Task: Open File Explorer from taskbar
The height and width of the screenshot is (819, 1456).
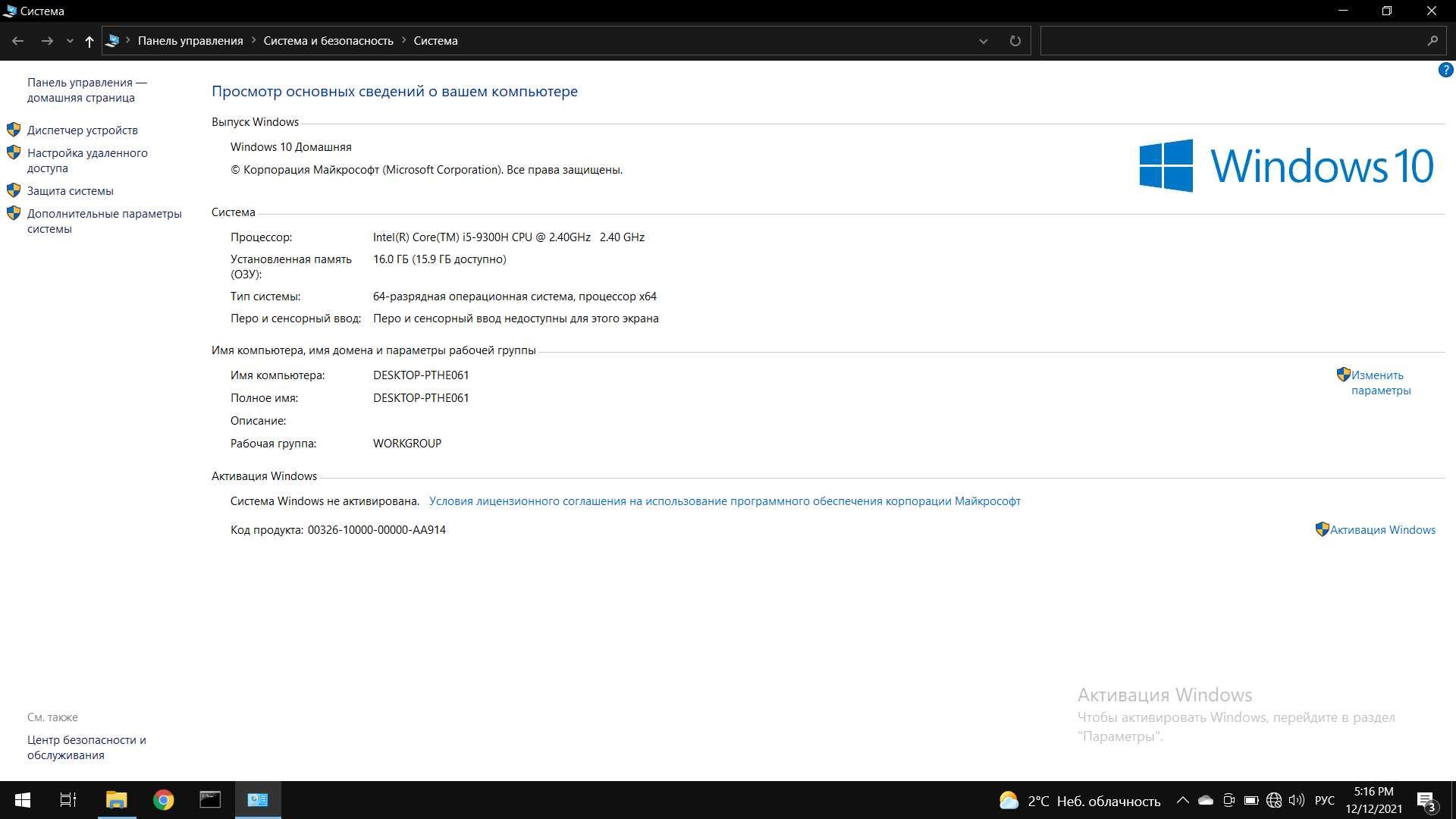Action: 116,800
